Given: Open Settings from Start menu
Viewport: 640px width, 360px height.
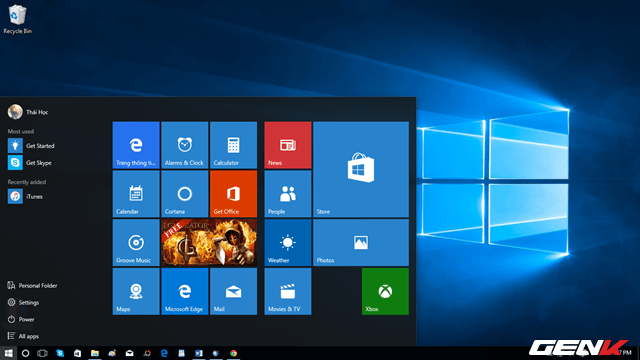Looking at the screenshot, I should (x=23, y=302).
